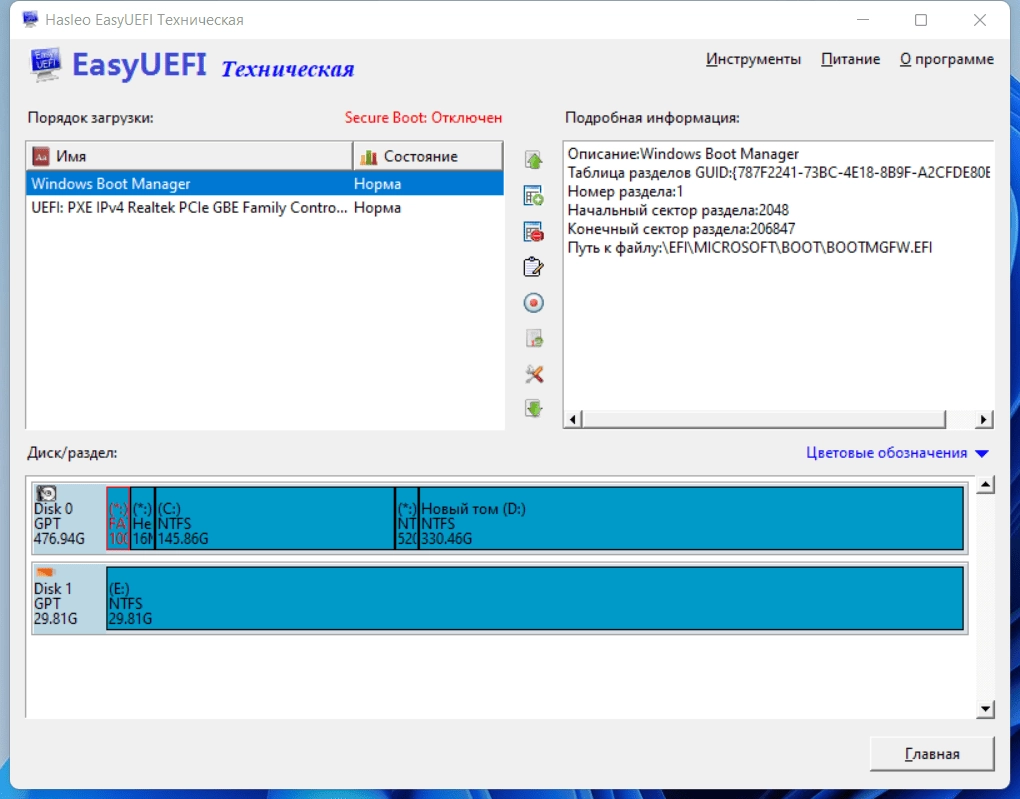Click the Описание:Windows Boot Manager line
The width and height of the screenshot is (1020, 799).
click(683, 154)
